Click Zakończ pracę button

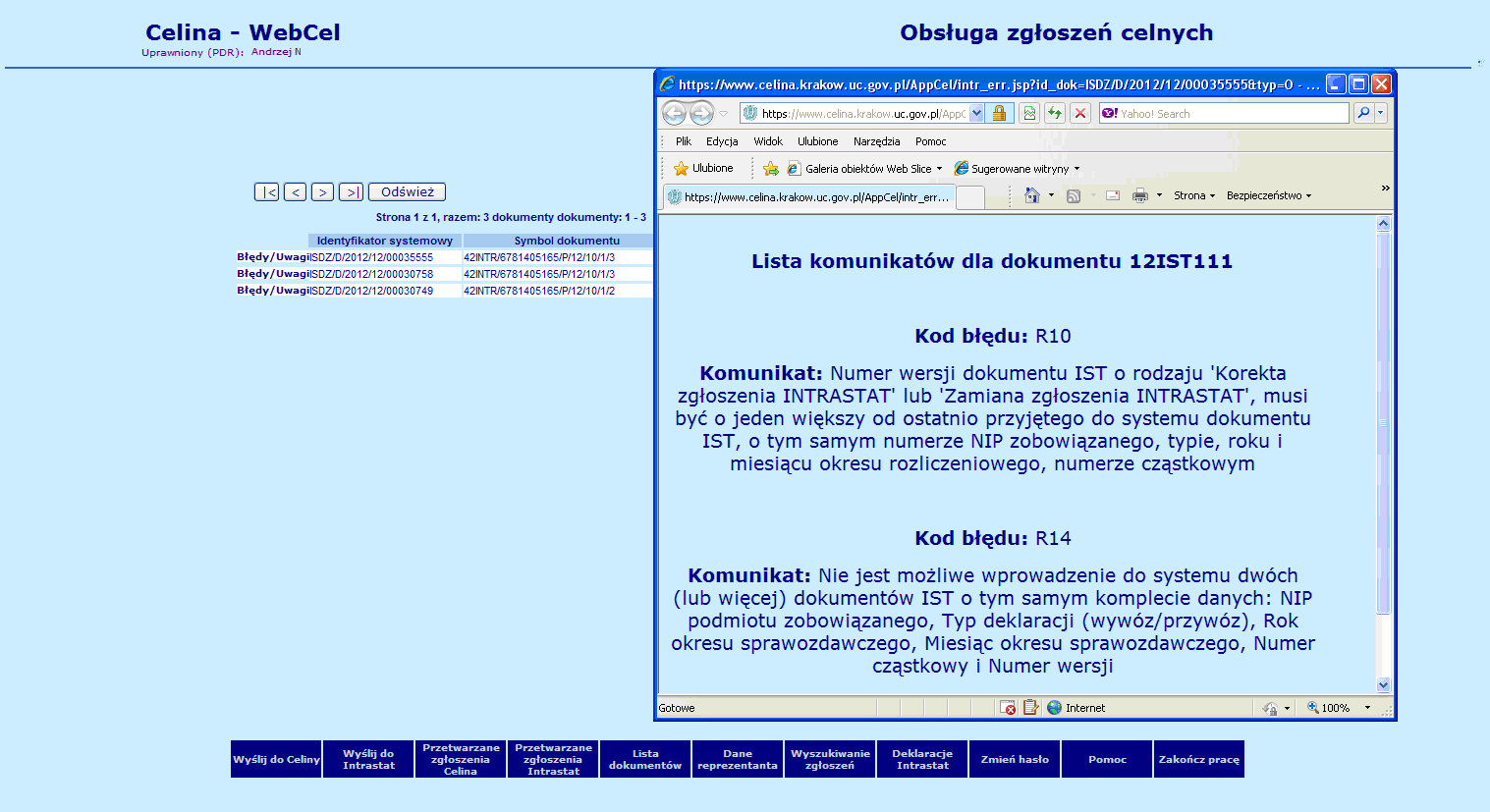(x=1199, y=759)
